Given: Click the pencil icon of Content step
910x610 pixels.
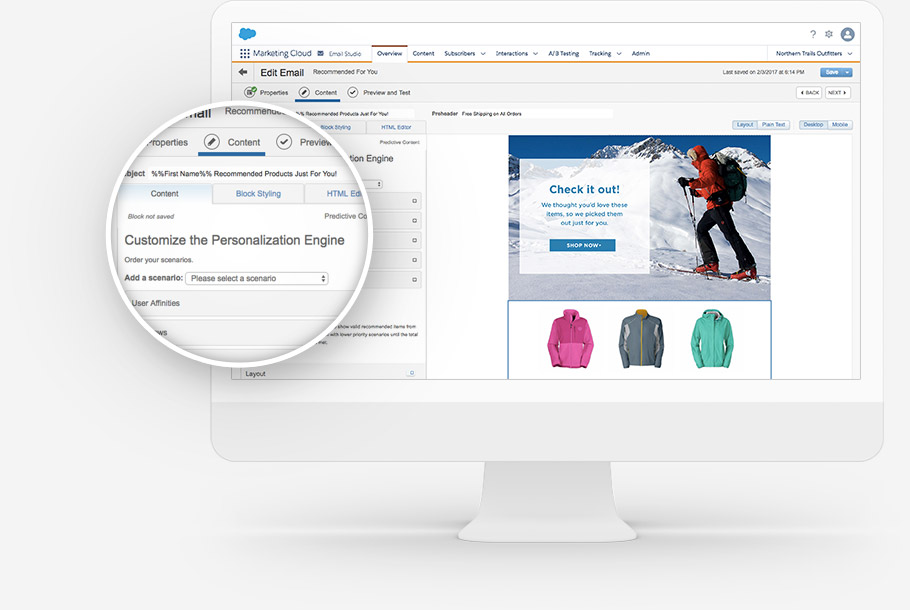Looking at the screenshot, I should pos(304,92).
